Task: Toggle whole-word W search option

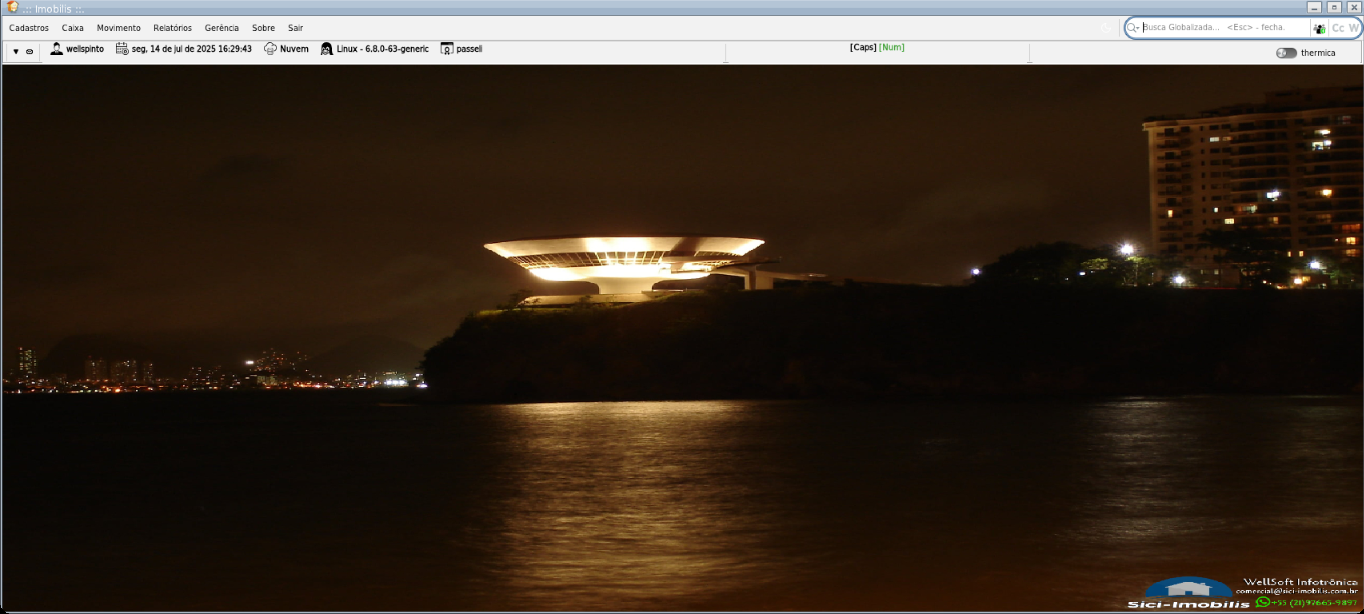Action: (1354, 28)
